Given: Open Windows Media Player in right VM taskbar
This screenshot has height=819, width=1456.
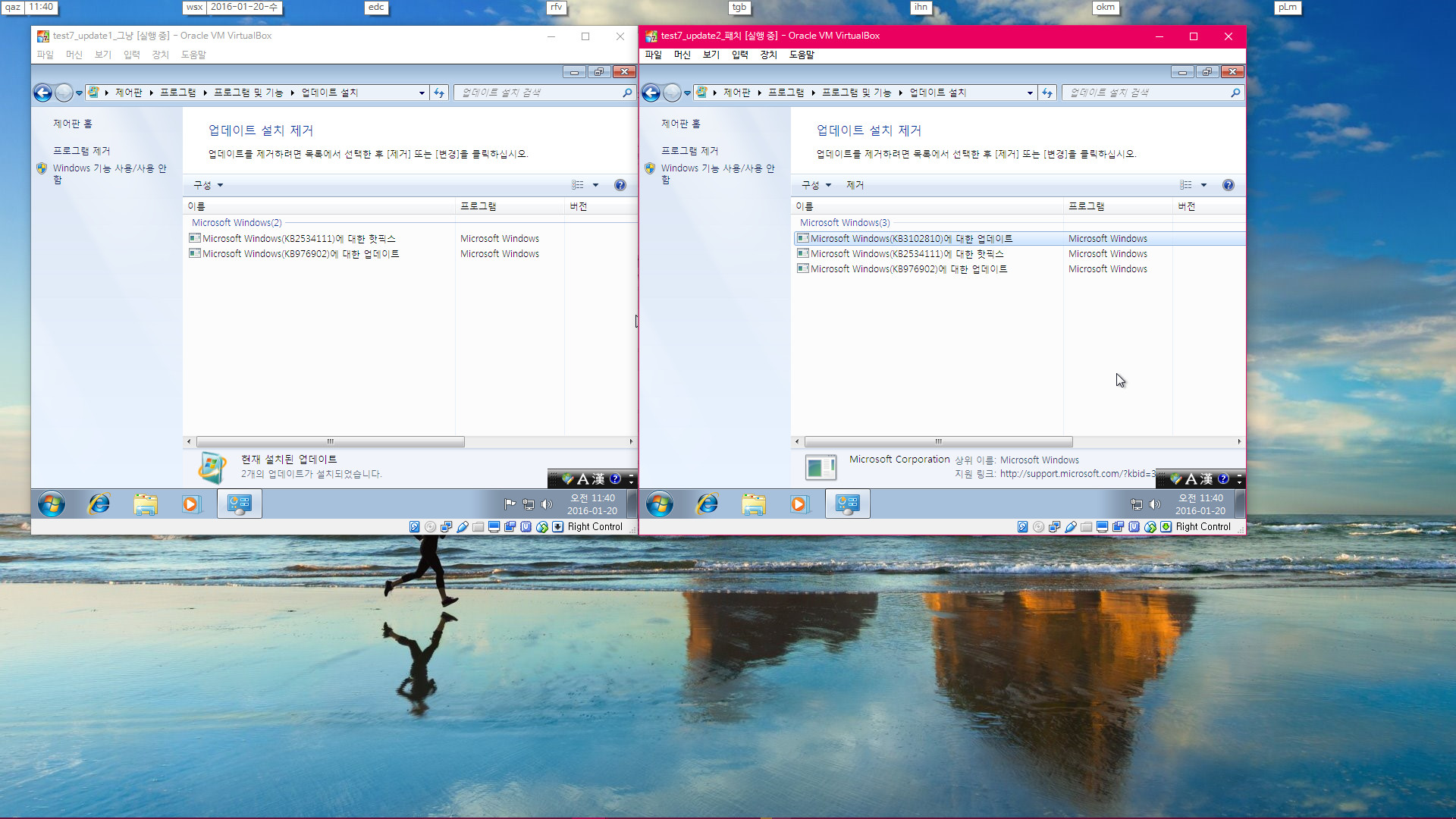Looking at the screenshot, I should click(x=799, y=504).
